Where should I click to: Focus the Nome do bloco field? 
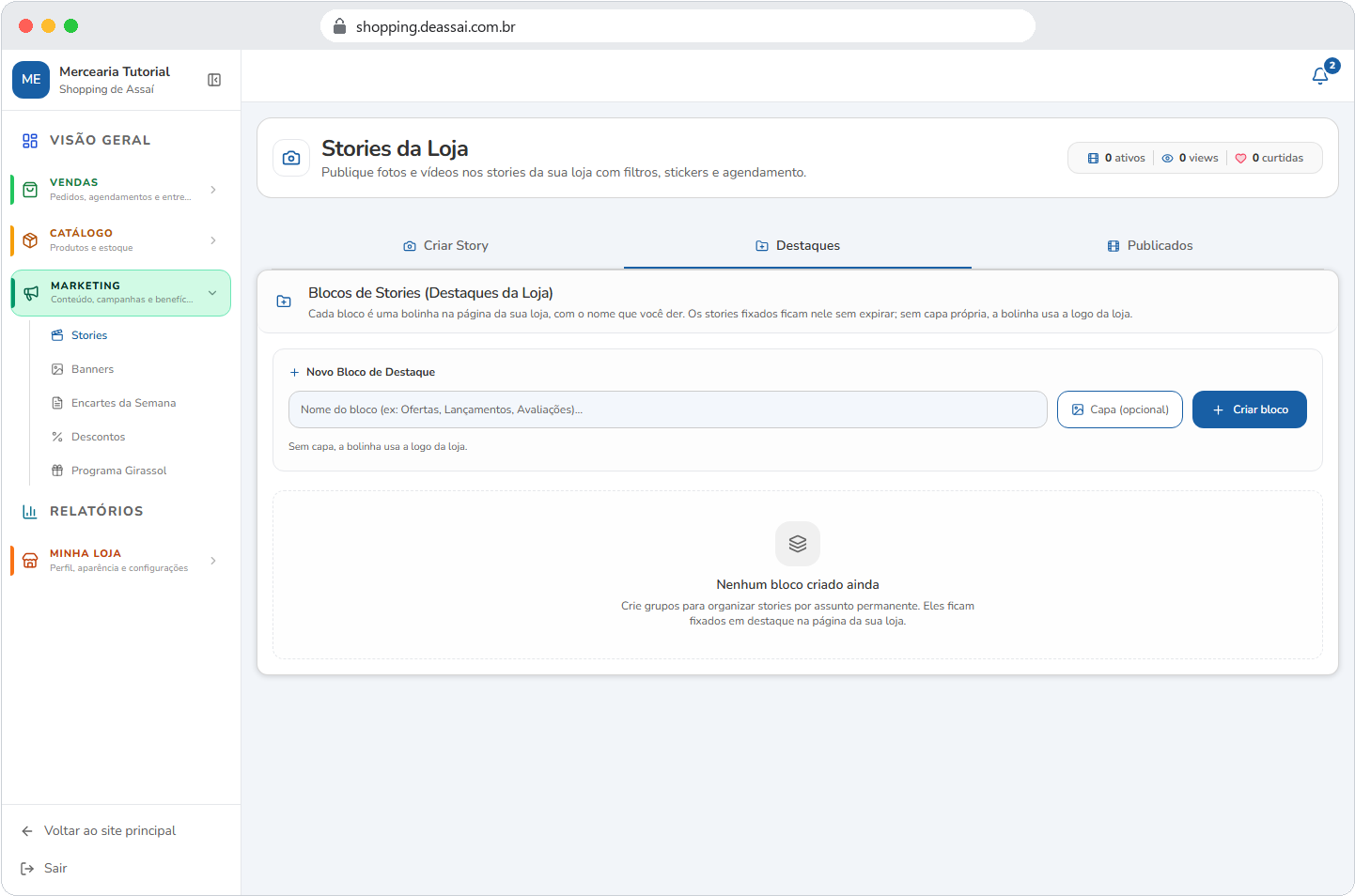coord(668,409)
